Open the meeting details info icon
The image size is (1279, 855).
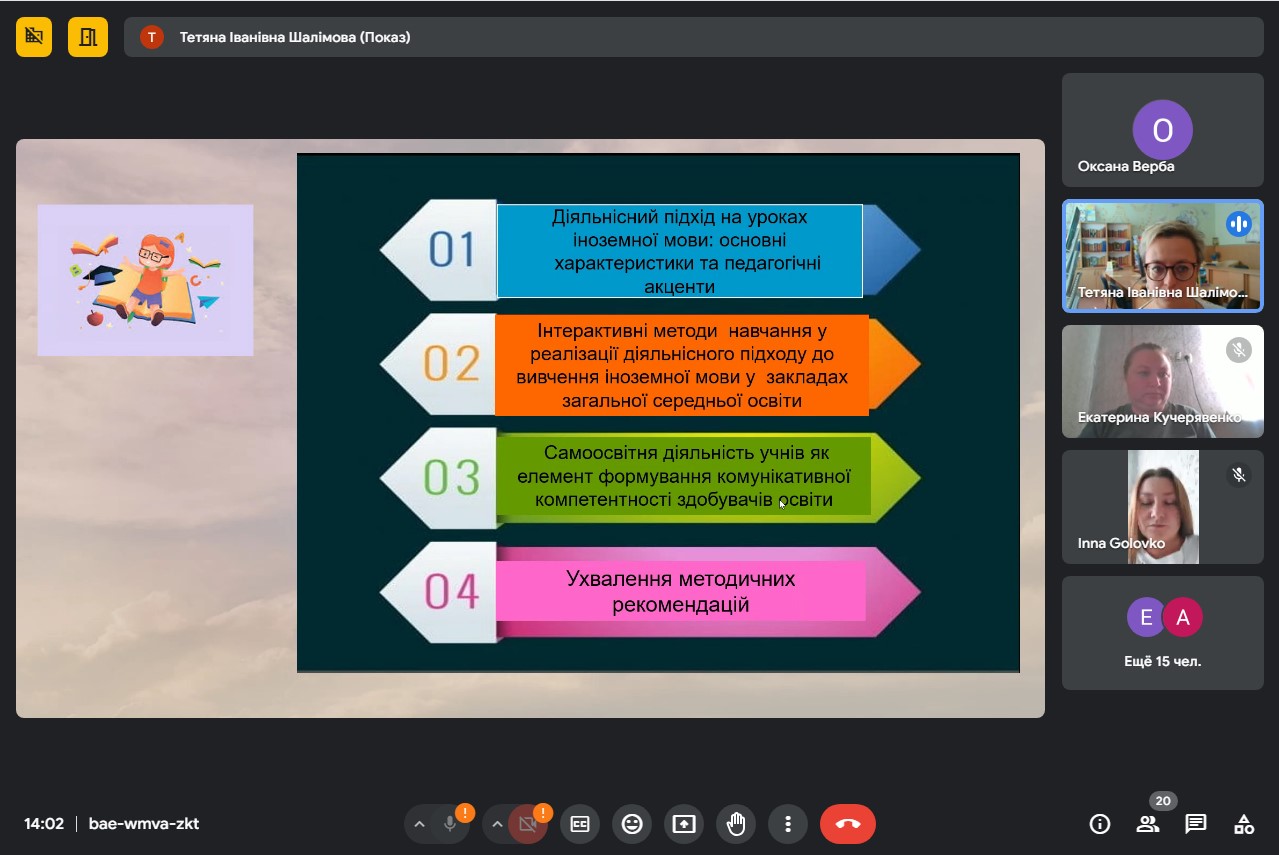pos(1100,824)
